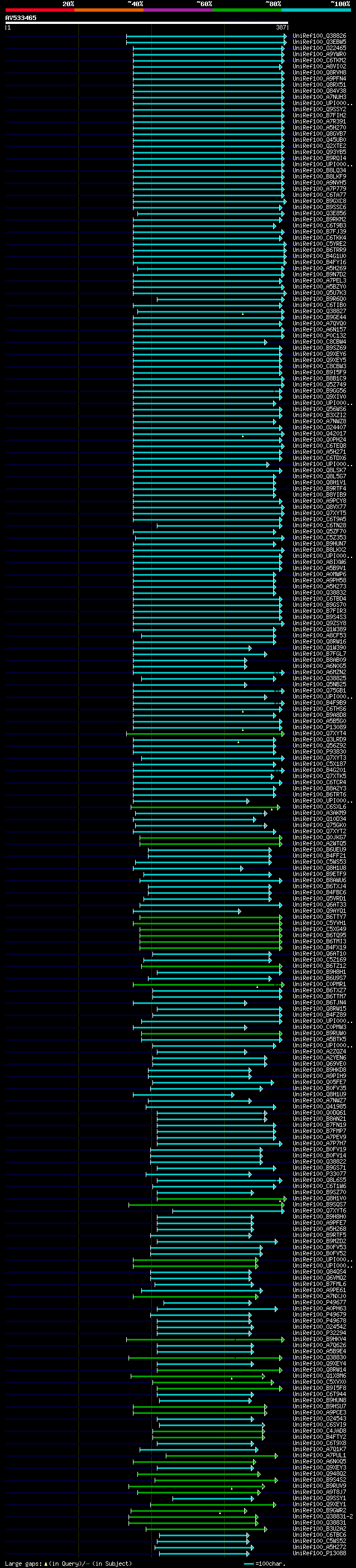Click the UniRef100_Q38825 label
The image size is (356, 1568).
(319, 678)
